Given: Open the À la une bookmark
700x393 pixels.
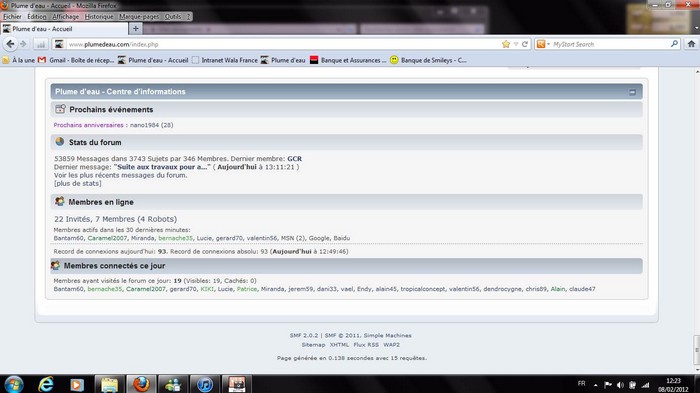Looking at the screenshot, I should coord(19,60).
